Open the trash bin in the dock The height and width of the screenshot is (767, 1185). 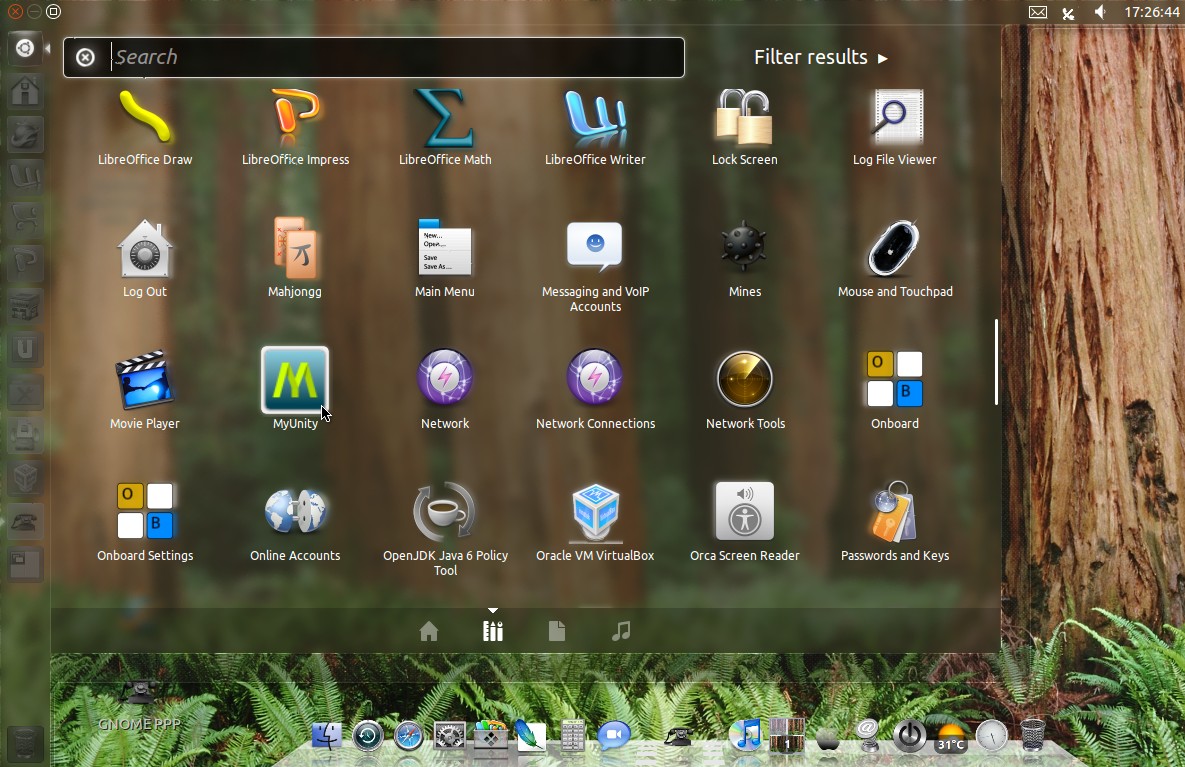pyautogui.click(x=1032, y=735)
